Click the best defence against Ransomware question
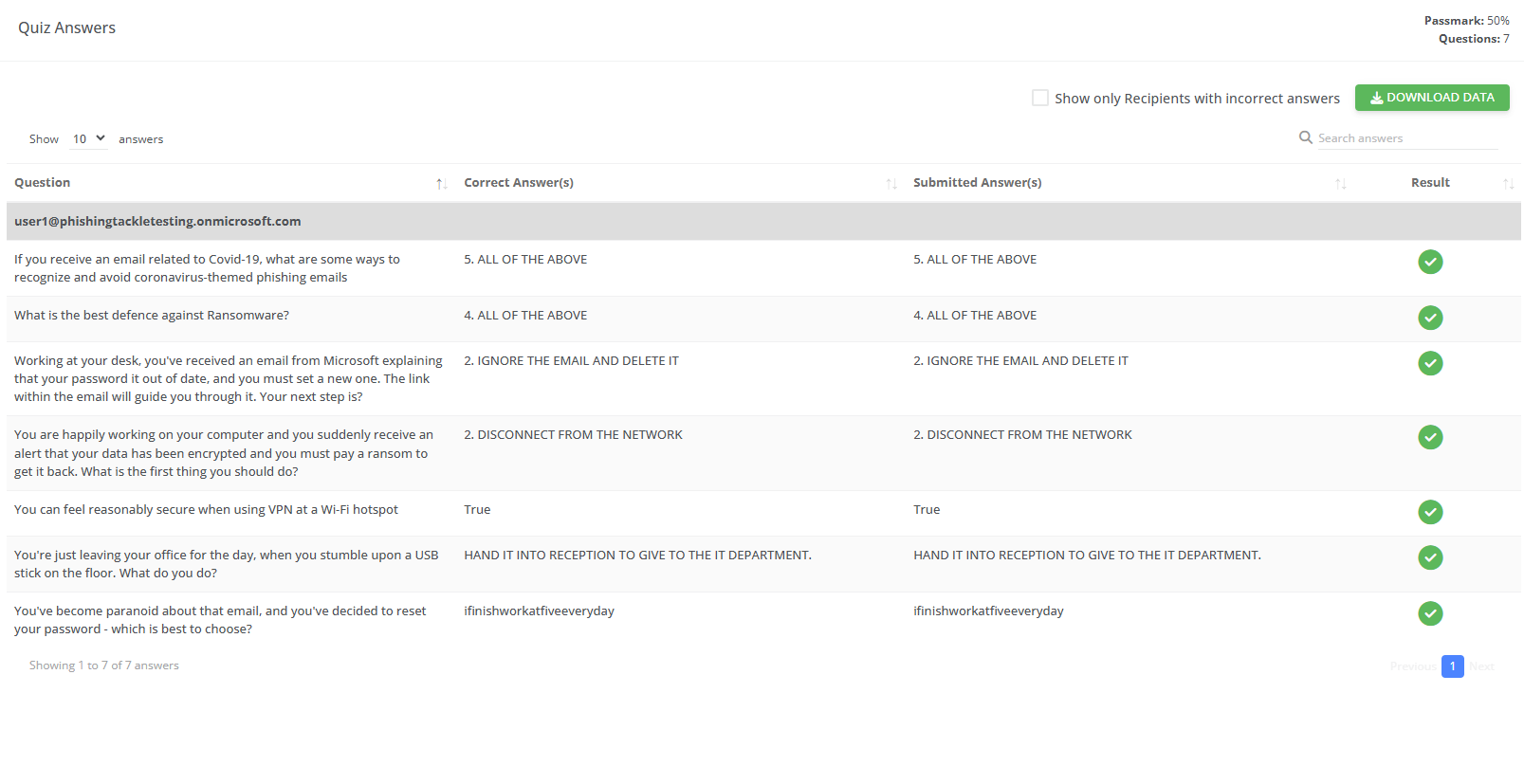The height and width of the screenshot is (784, 1524). tap(152, 316)
